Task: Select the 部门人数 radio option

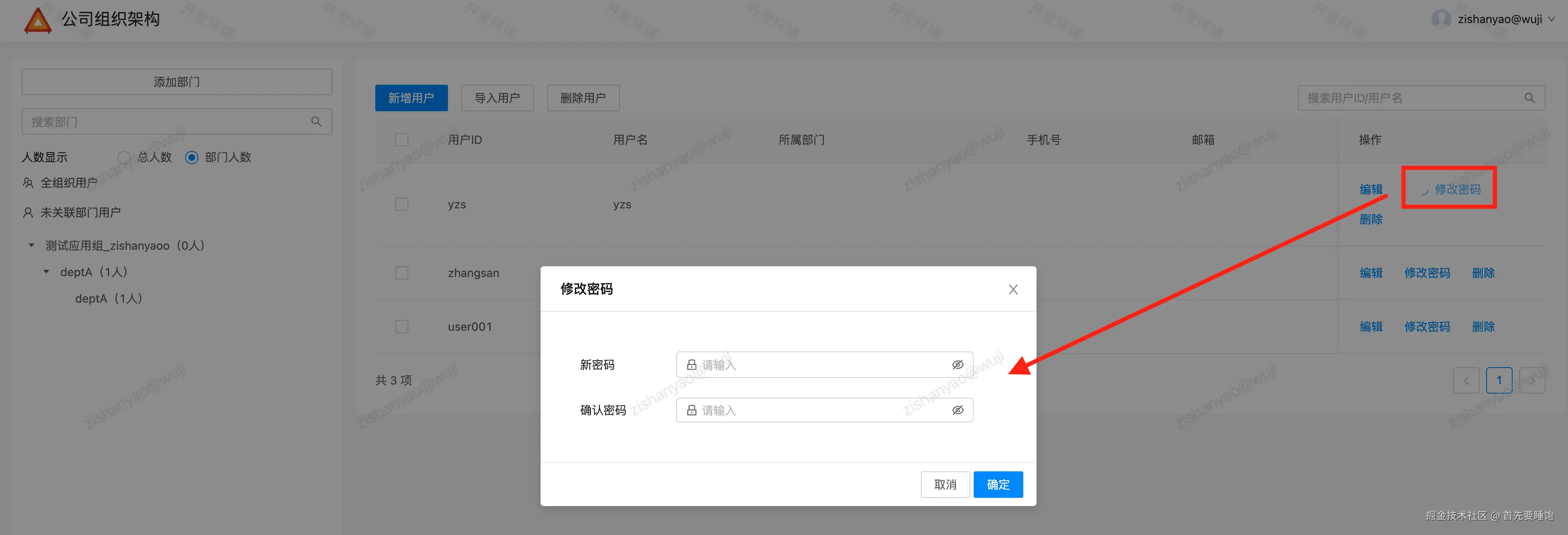Action: tap(192, 158)
